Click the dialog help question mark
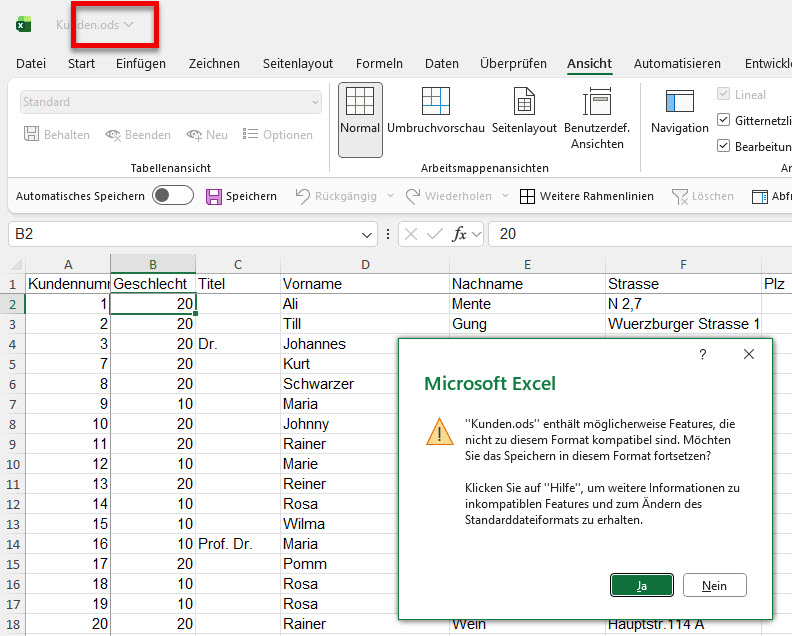The width and height of the screenshot is (792, 636). [x=703, y=355]
